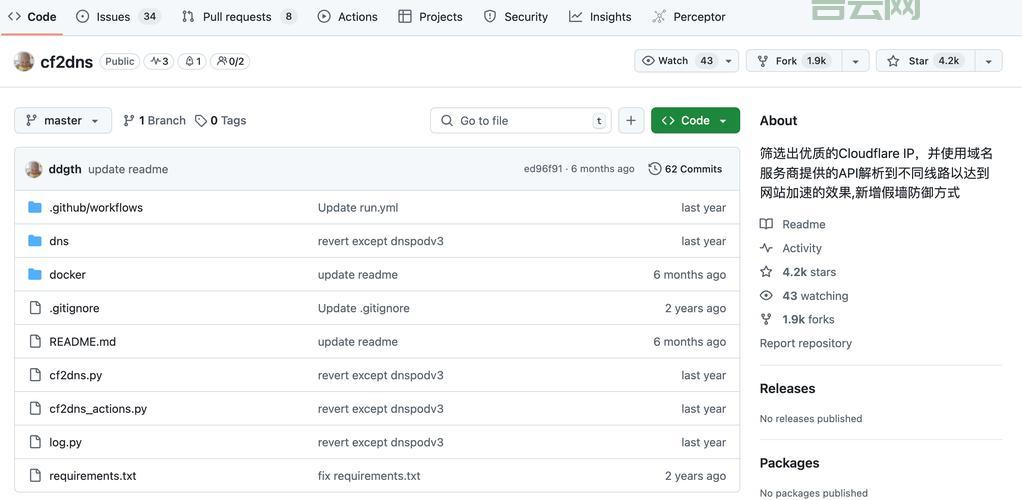Watch the repository notifications
1022x500 pixels.
[678, 61]
